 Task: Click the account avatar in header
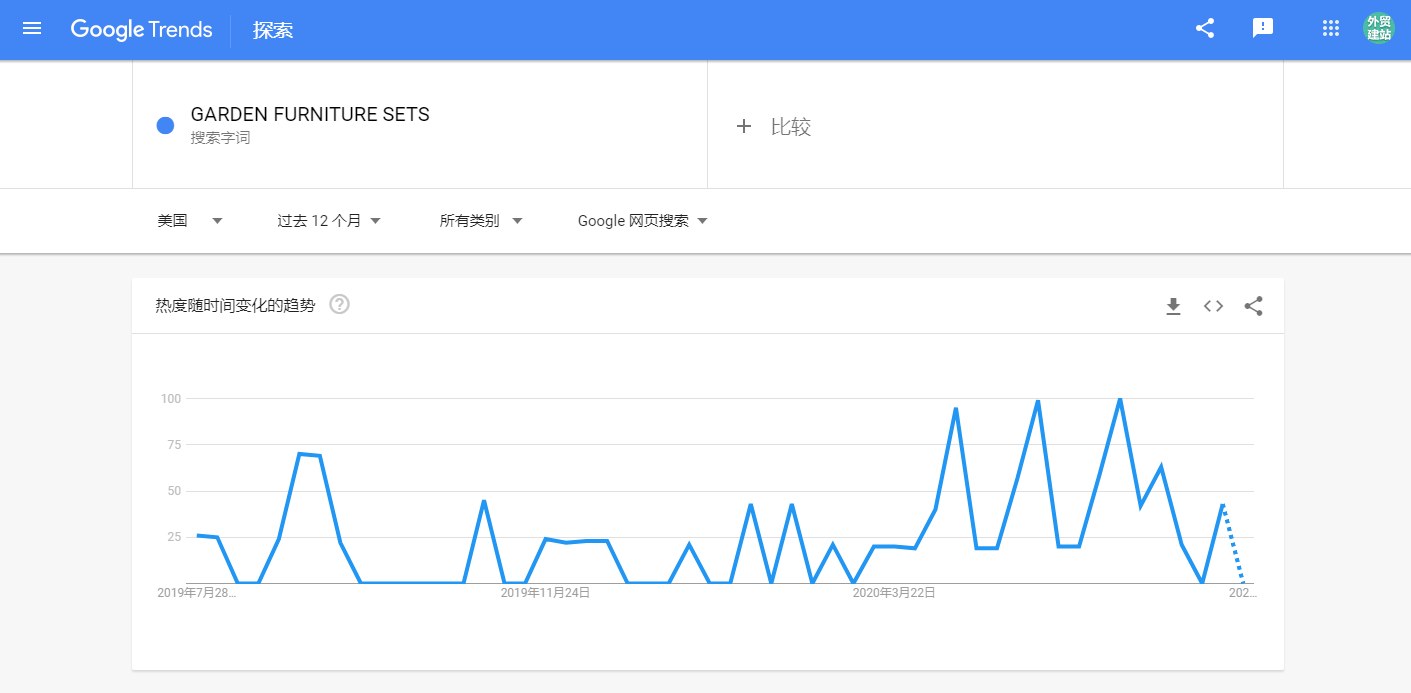pos(1379,28)
